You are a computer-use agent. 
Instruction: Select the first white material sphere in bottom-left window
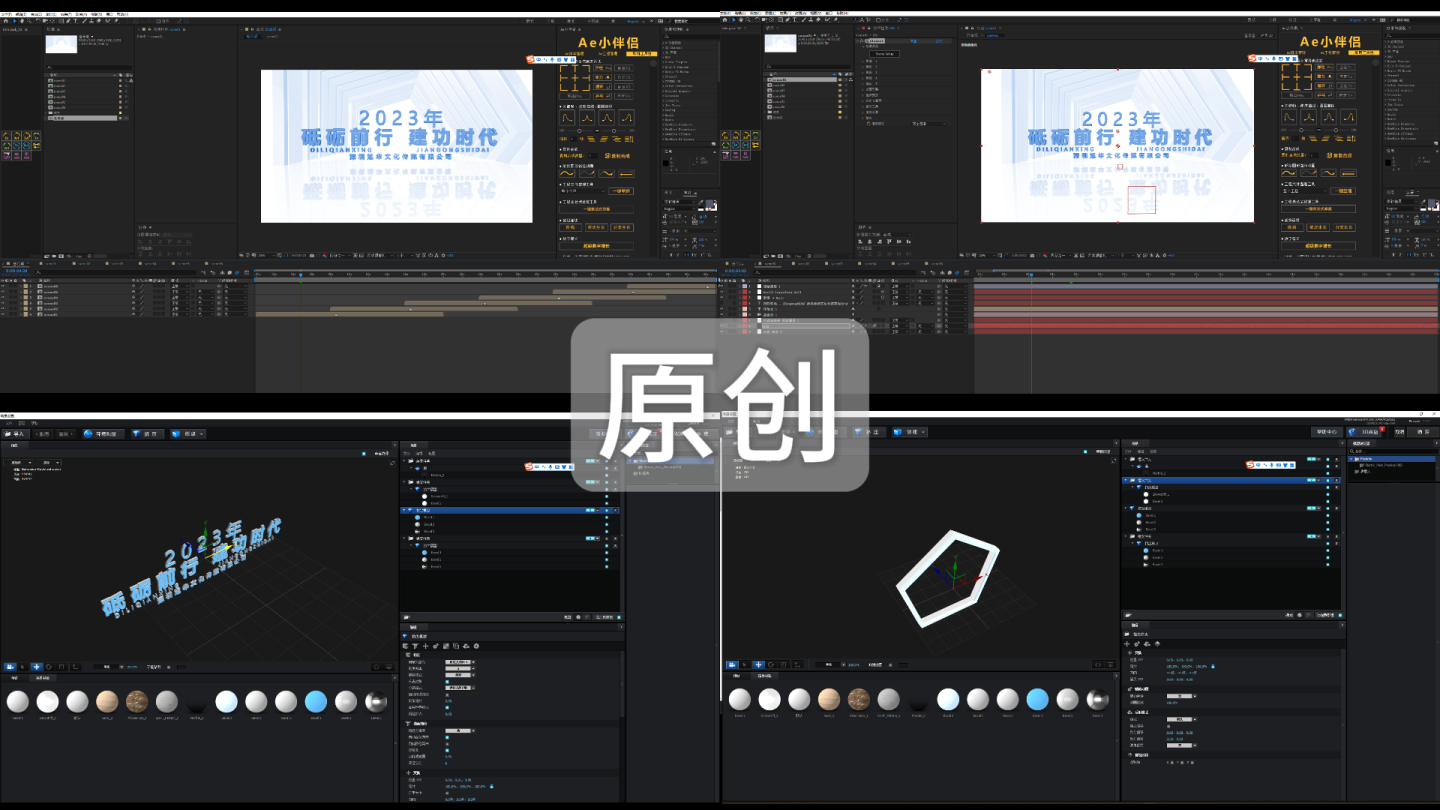(17, 702)
